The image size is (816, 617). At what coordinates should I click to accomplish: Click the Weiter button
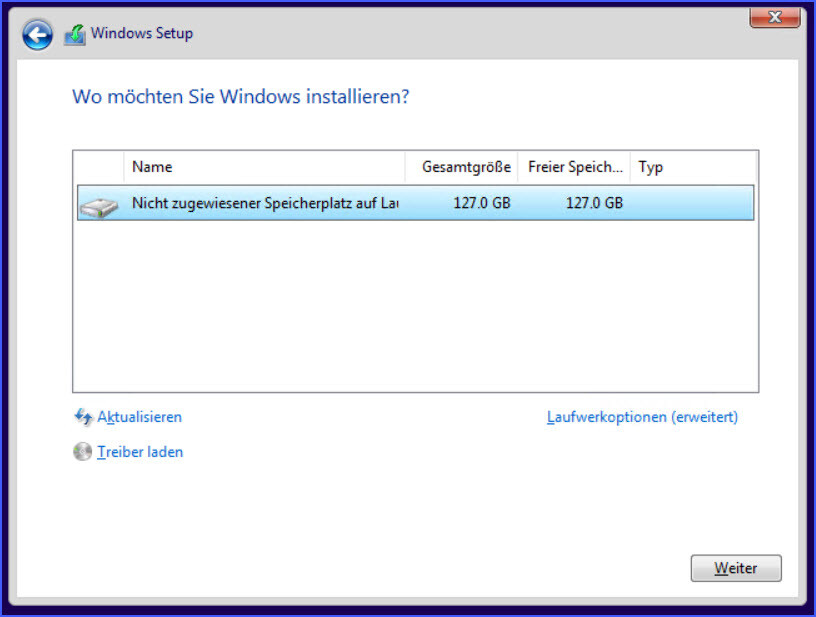(x=736, y=568)
